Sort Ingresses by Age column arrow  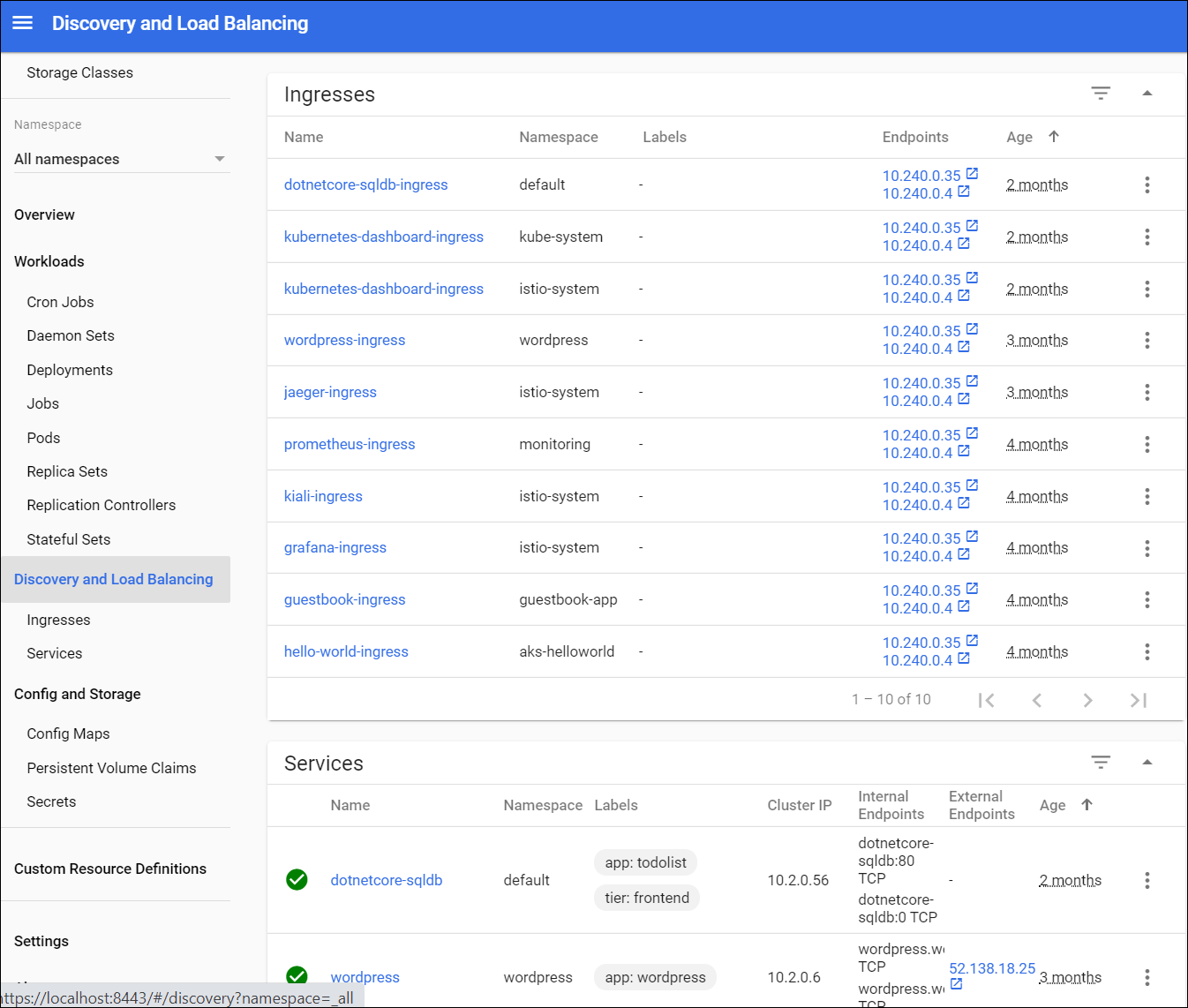(x=1054, y=137)
